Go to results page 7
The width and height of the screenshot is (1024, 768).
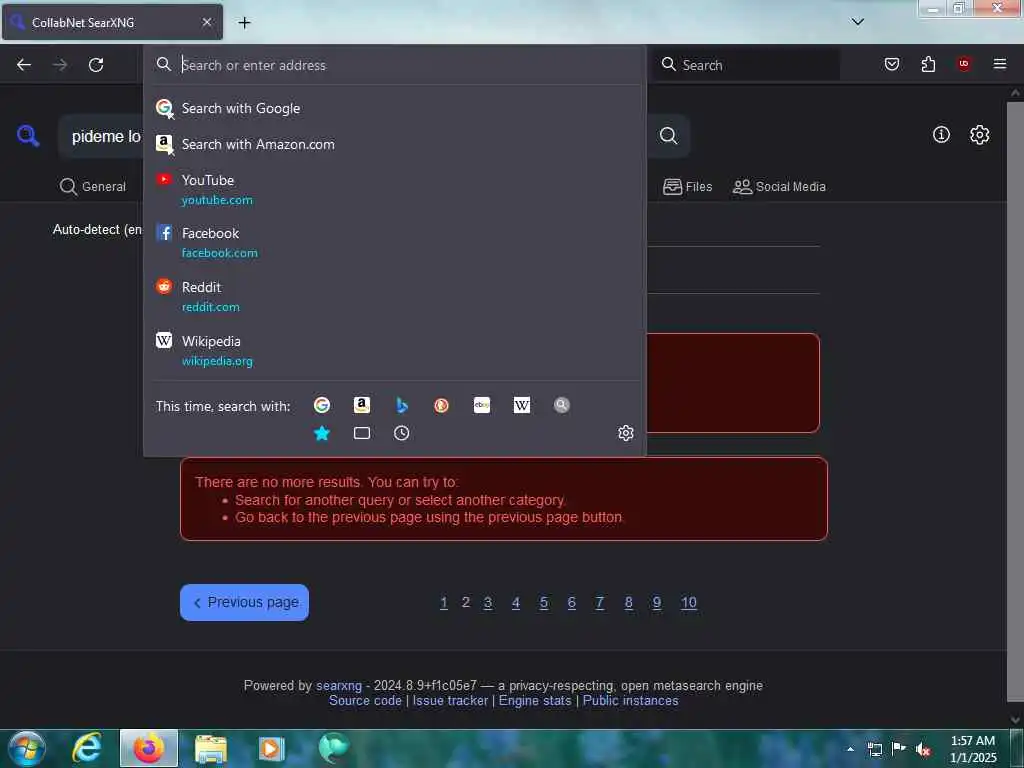click(x=600, y=603)
